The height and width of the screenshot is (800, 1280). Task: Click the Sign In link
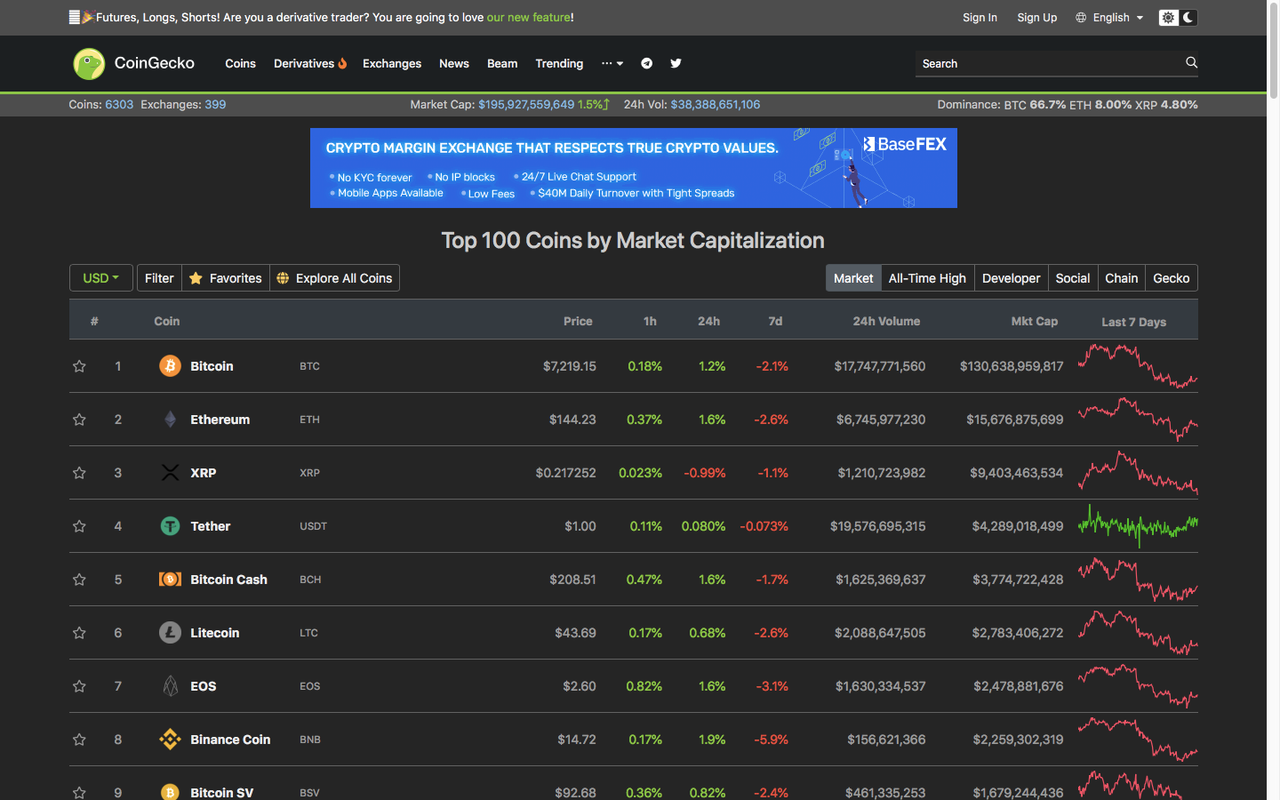point(980,18)
